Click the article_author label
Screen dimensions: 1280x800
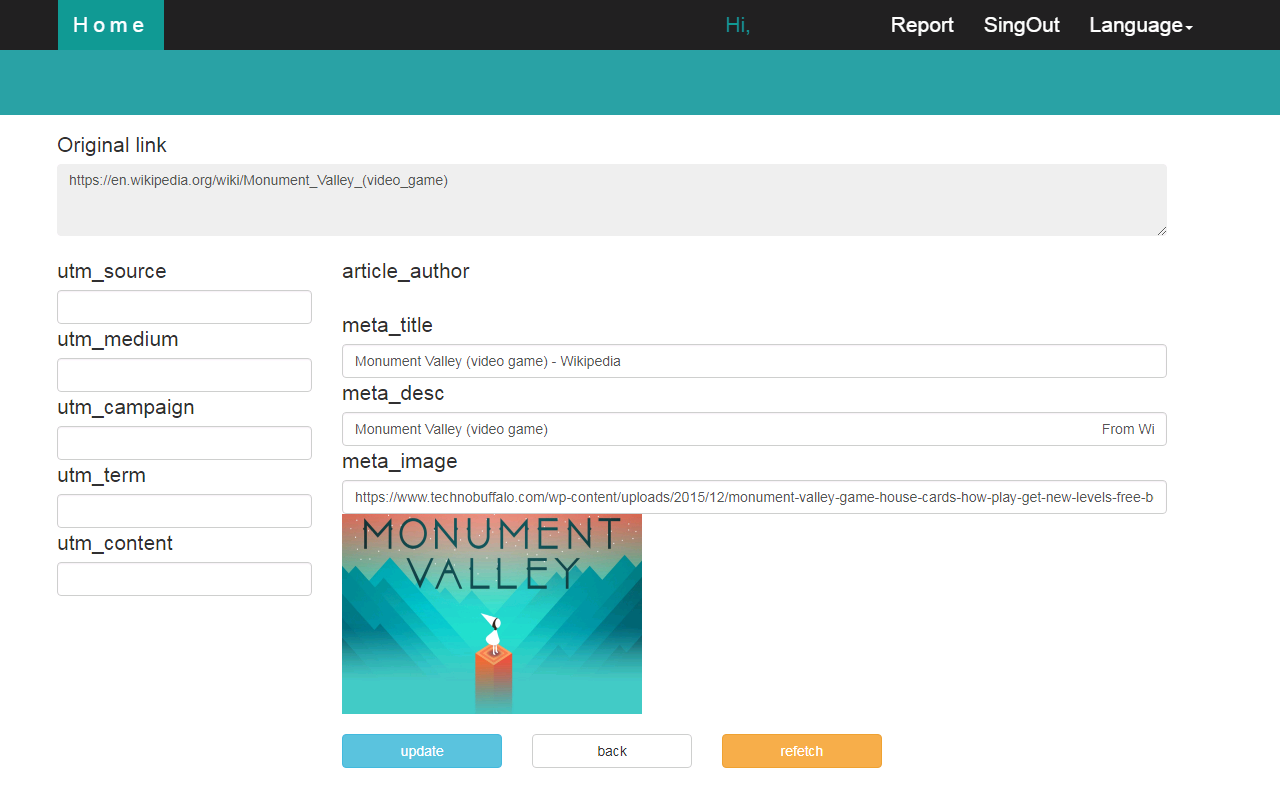(x=405, y=271)
